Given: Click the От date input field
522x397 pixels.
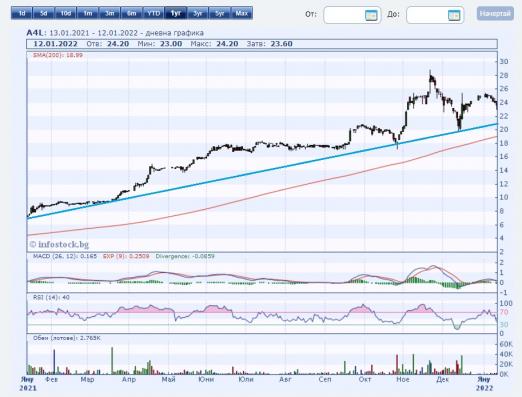Looking at the screenshot, I should click(352, 15).
